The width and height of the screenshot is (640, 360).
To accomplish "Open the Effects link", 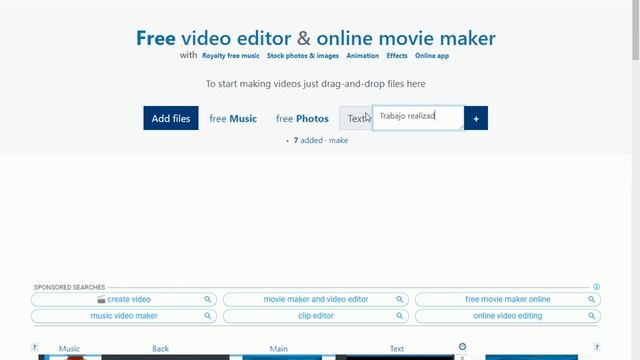I will pos(397,56).
